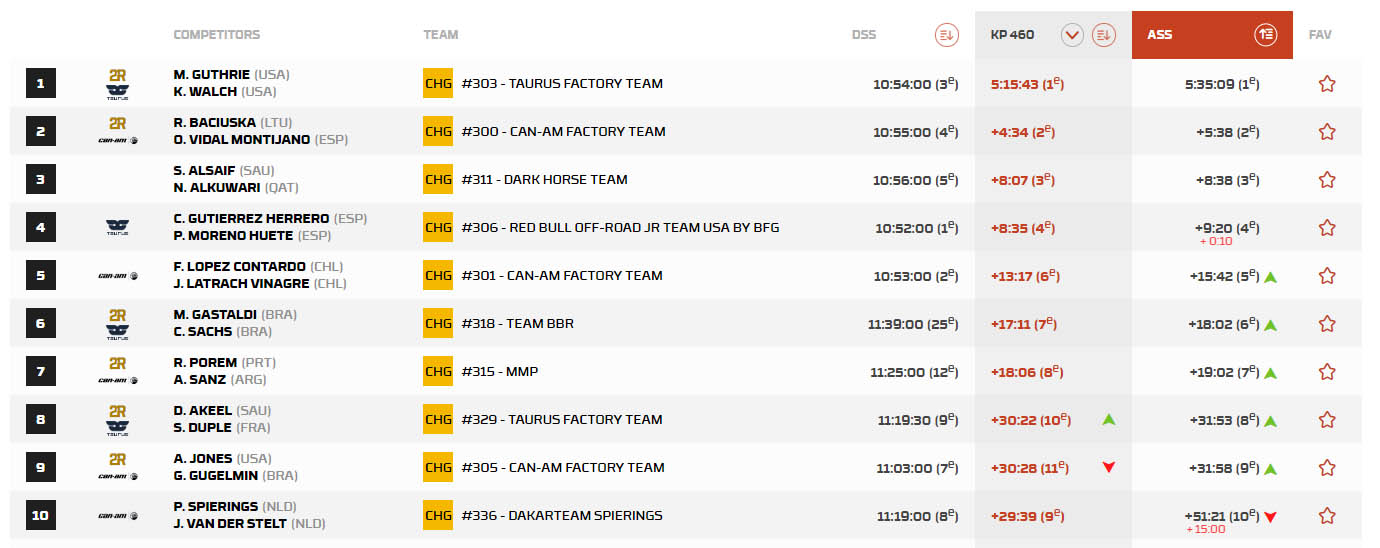Open the KP 460 checkpoint dropdown
Screen dimensions: 1380x548
point(1072,35)
